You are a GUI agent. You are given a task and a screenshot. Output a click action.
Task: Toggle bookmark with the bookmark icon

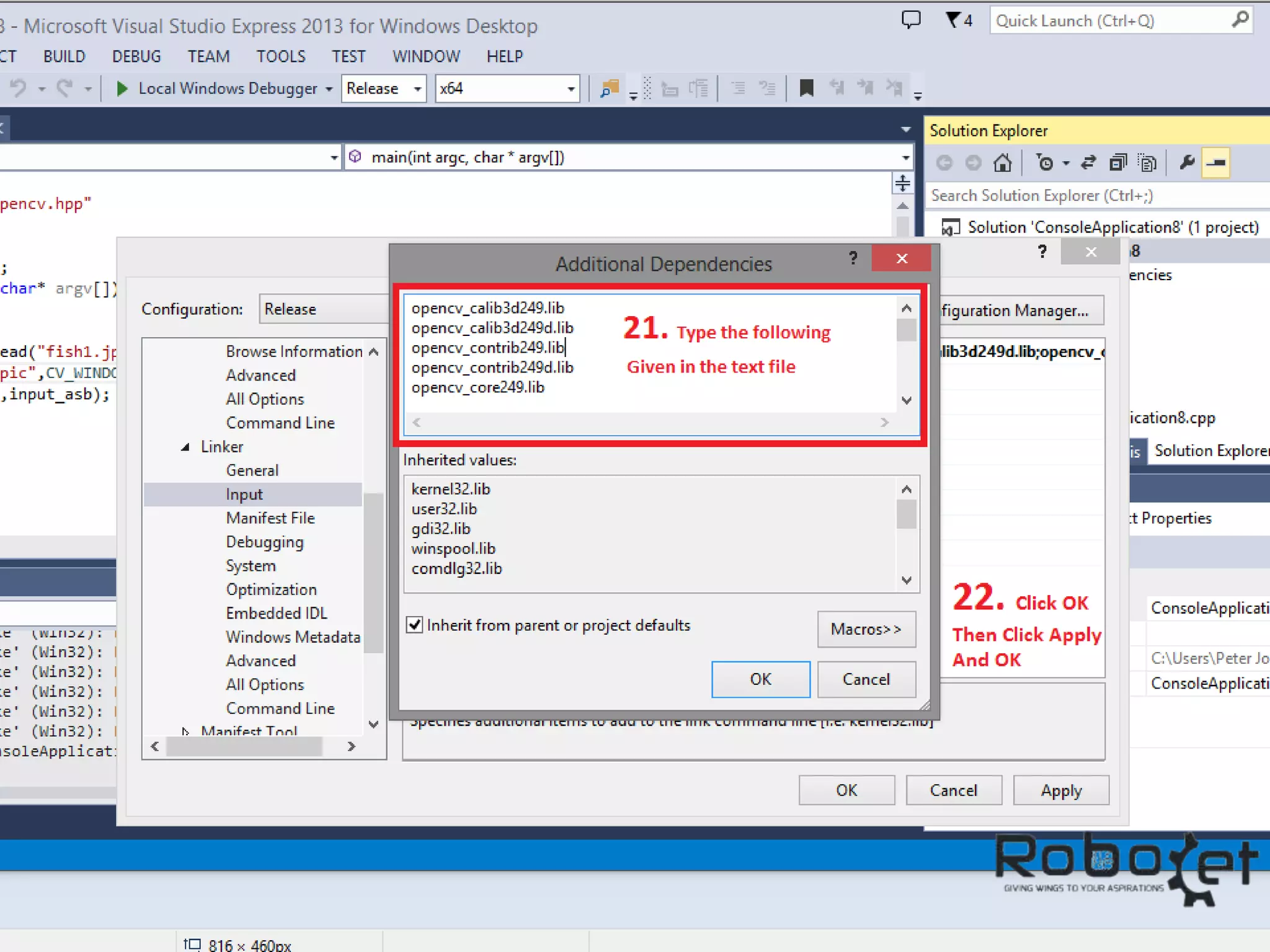click(806, 89)
